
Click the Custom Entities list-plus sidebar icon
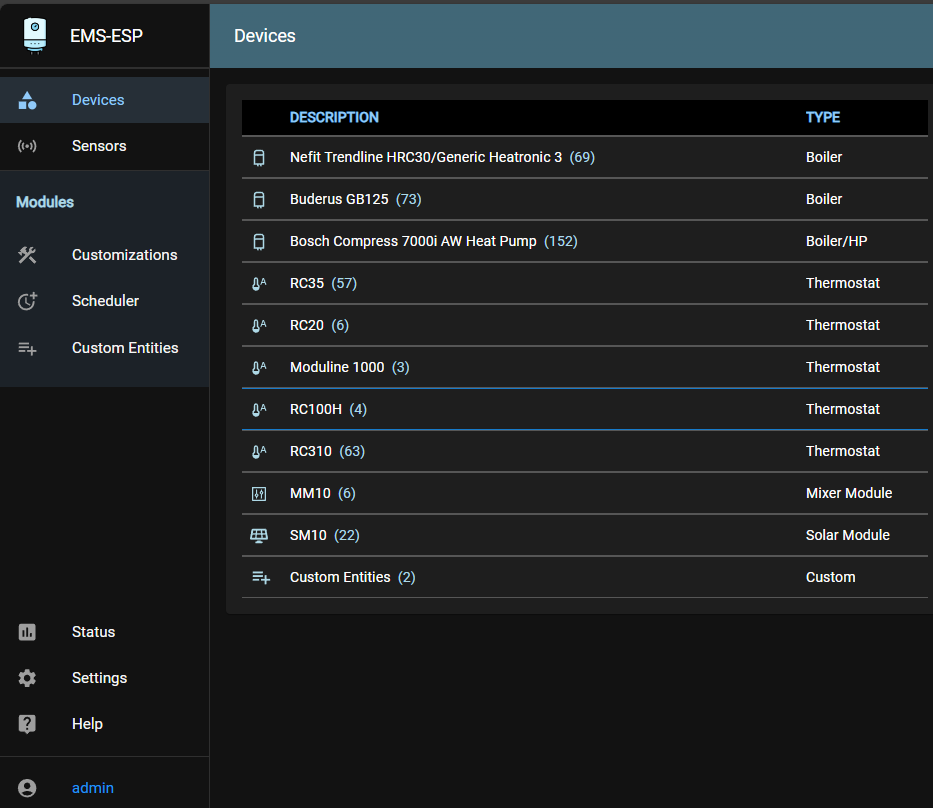point(27,348)
